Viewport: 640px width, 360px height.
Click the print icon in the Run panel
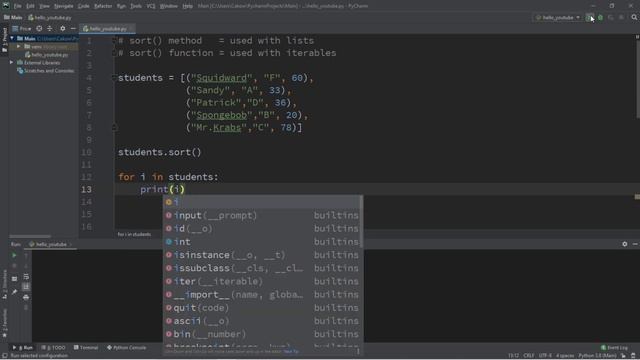point(26,298)
